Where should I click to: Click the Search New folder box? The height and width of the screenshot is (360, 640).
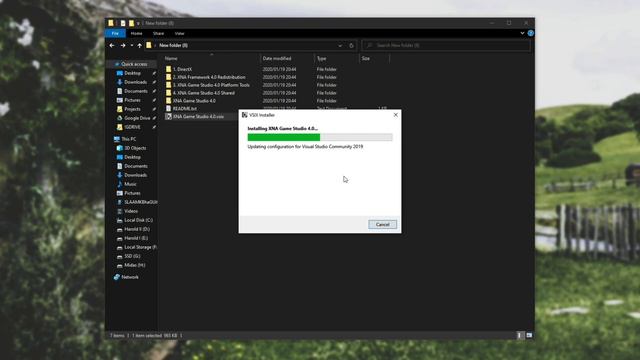click(x=446, y=45)
